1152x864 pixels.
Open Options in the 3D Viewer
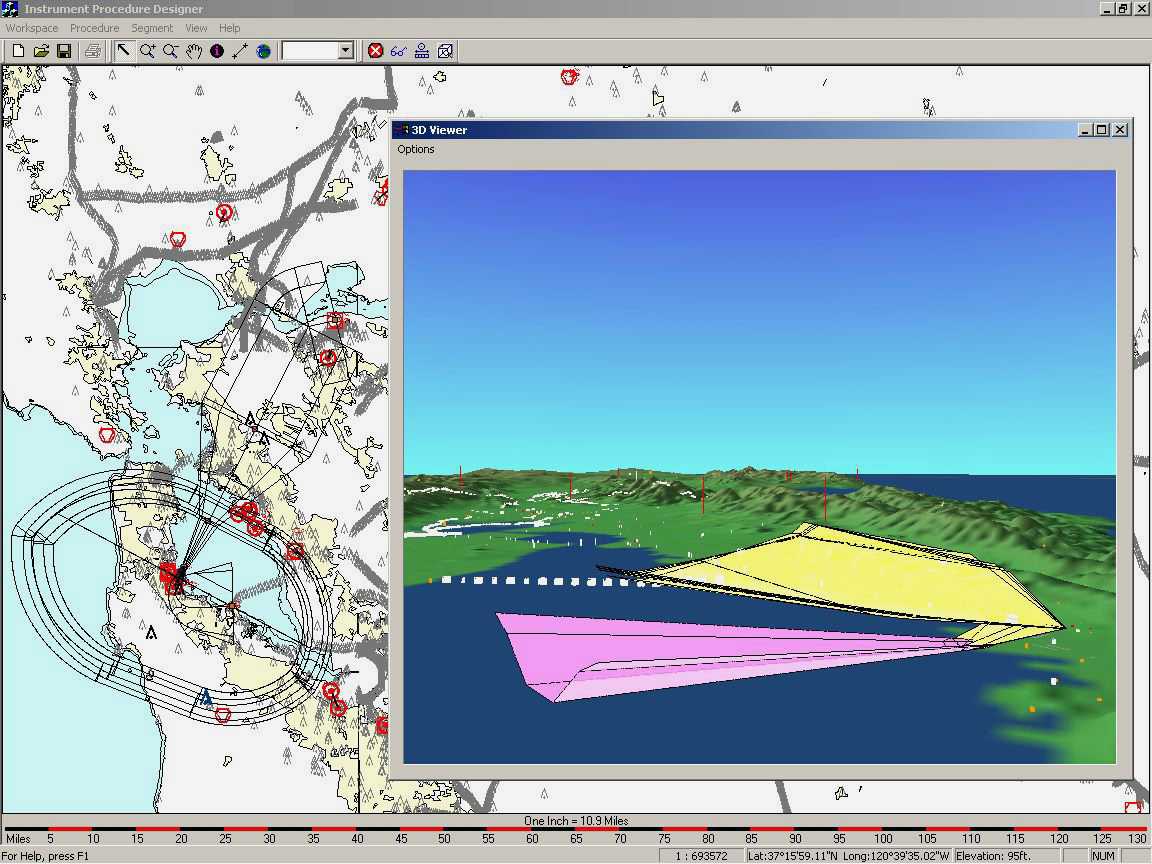pos(416,149)
